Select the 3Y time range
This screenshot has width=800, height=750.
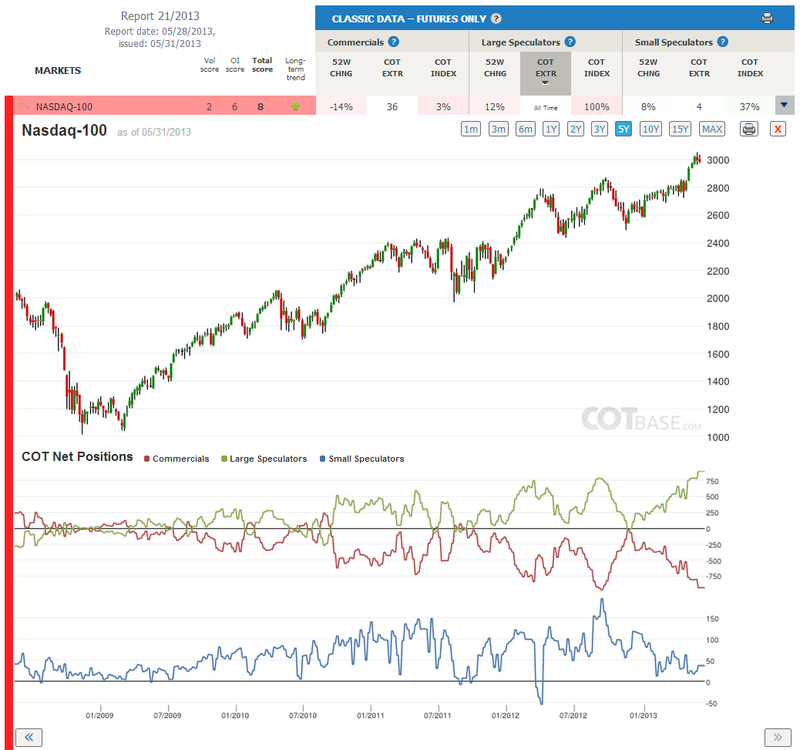pyautogui.click(x=599, y=129)
